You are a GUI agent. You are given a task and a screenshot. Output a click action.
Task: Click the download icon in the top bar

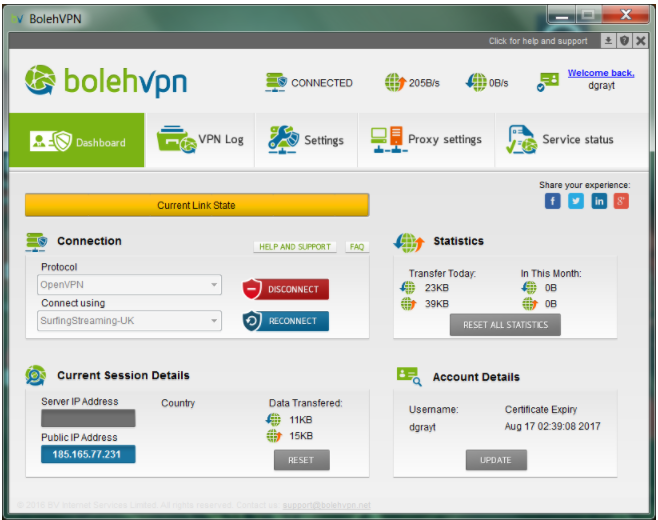pos(608,41)
